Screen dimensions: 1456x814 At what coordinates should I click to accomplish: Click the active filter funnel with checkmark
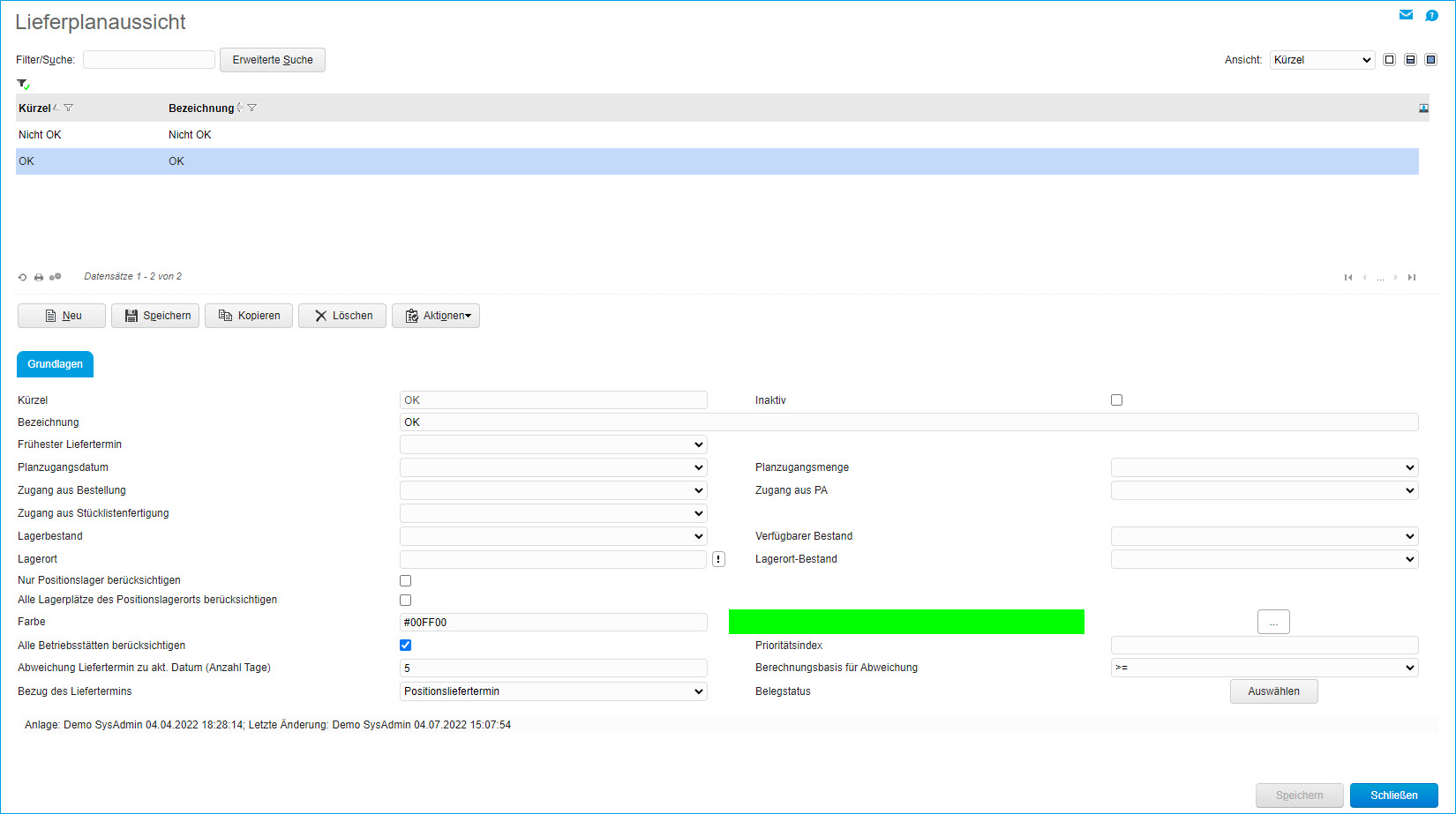23,85
